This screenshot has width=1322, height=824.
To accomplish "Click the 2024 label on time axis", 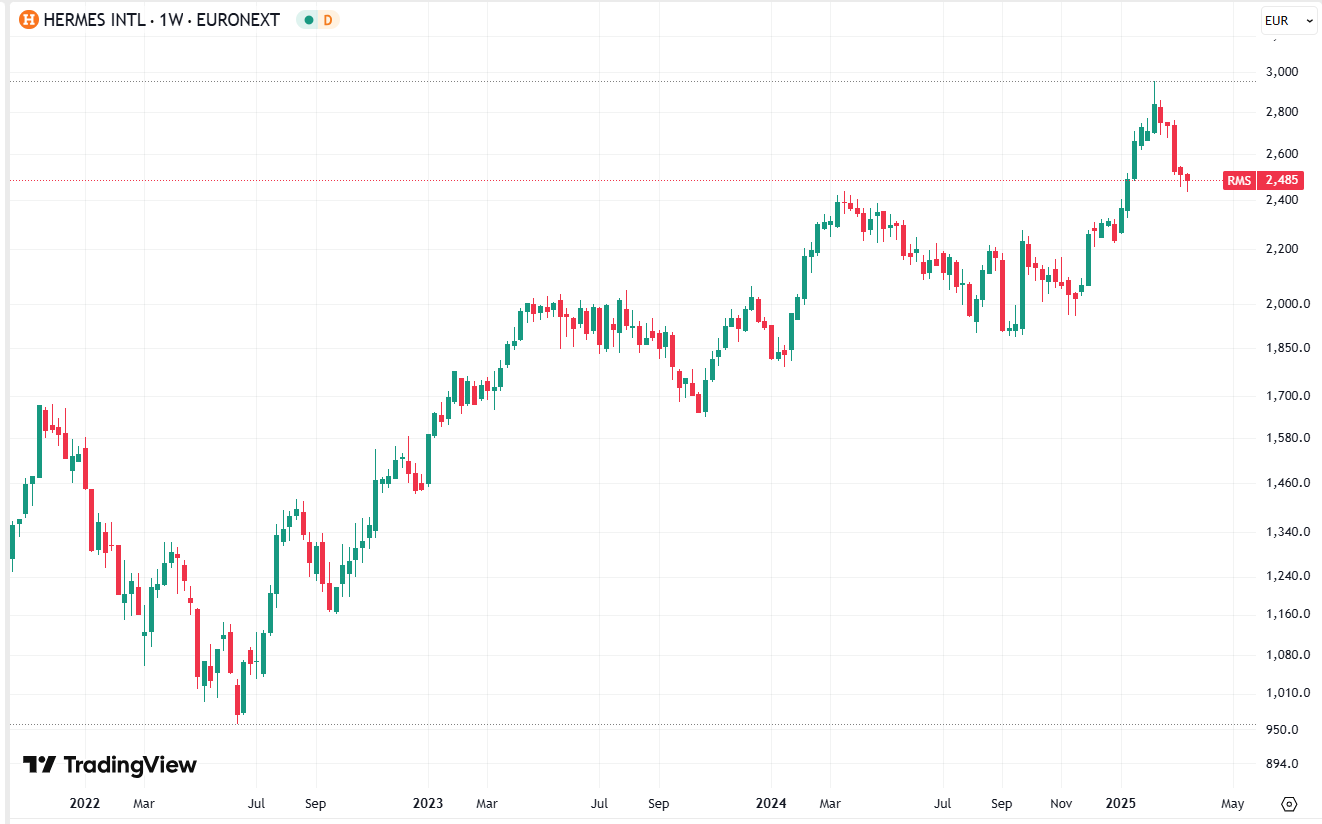I will (771, 803).
